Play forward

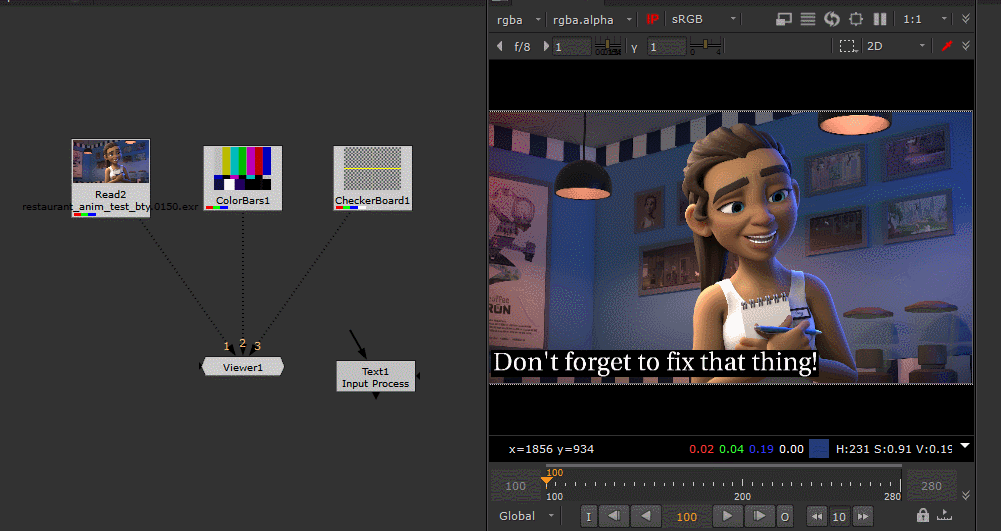coord(726,516)
